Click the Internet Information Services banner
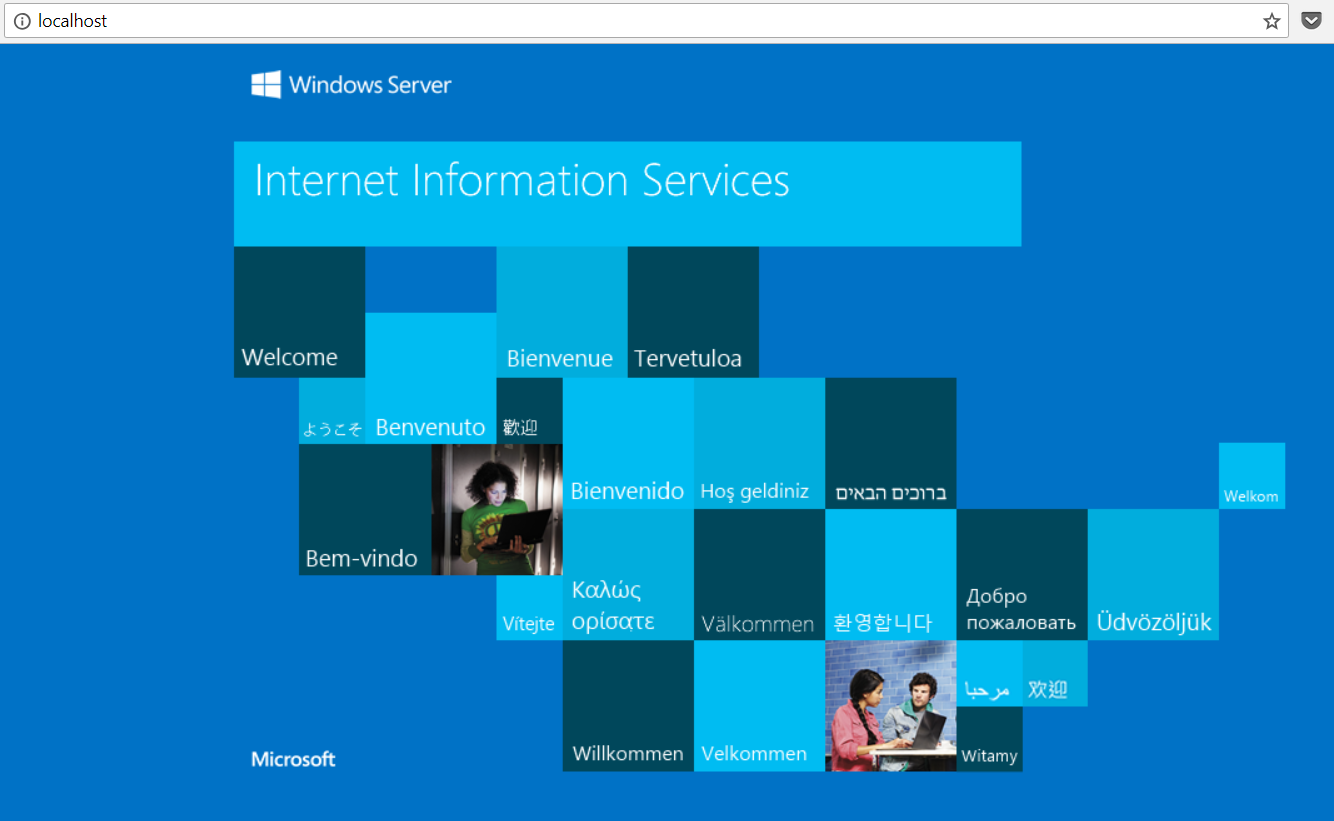Image resolution: width=1334 pixels, height=821 pixels. click(x=627, y=193)
